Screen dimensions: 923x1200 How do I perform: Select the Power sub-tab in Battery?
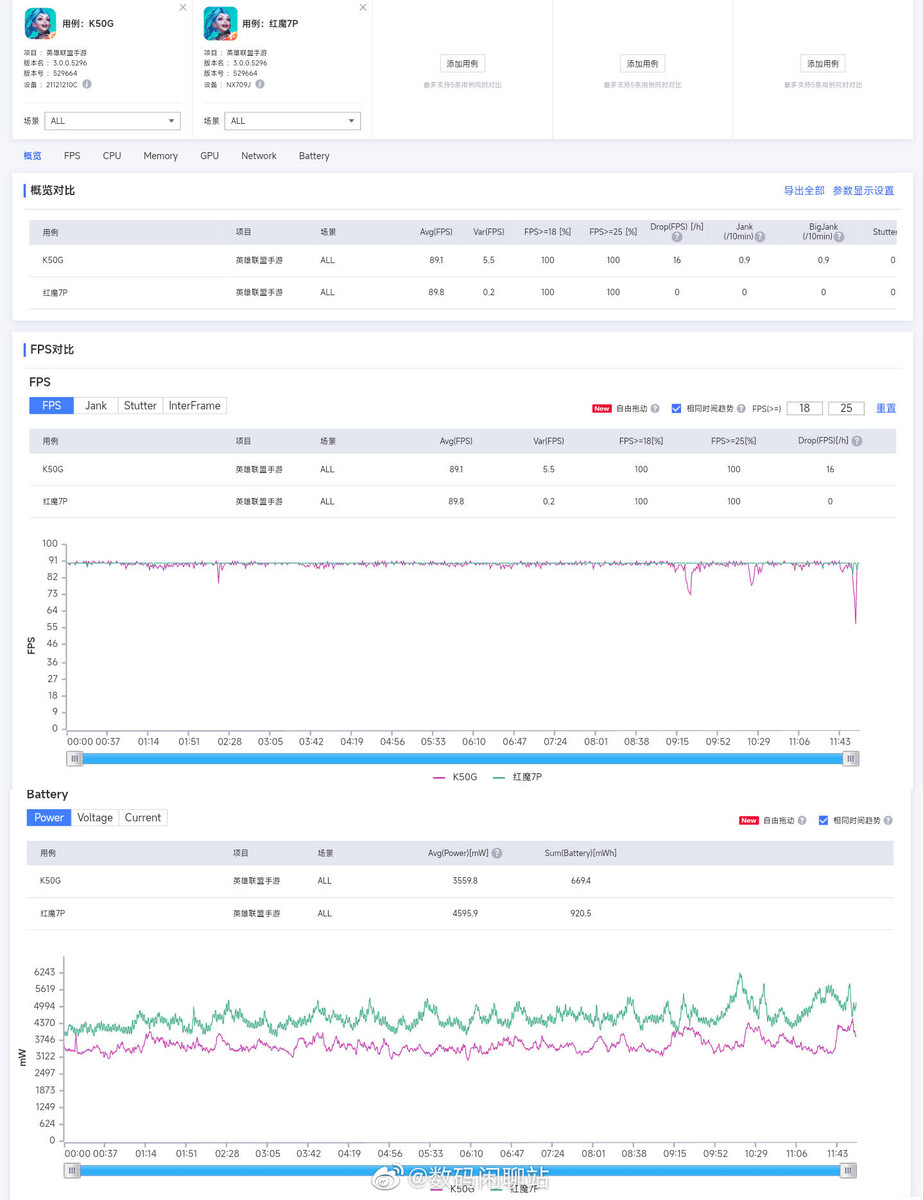(49, 818)
